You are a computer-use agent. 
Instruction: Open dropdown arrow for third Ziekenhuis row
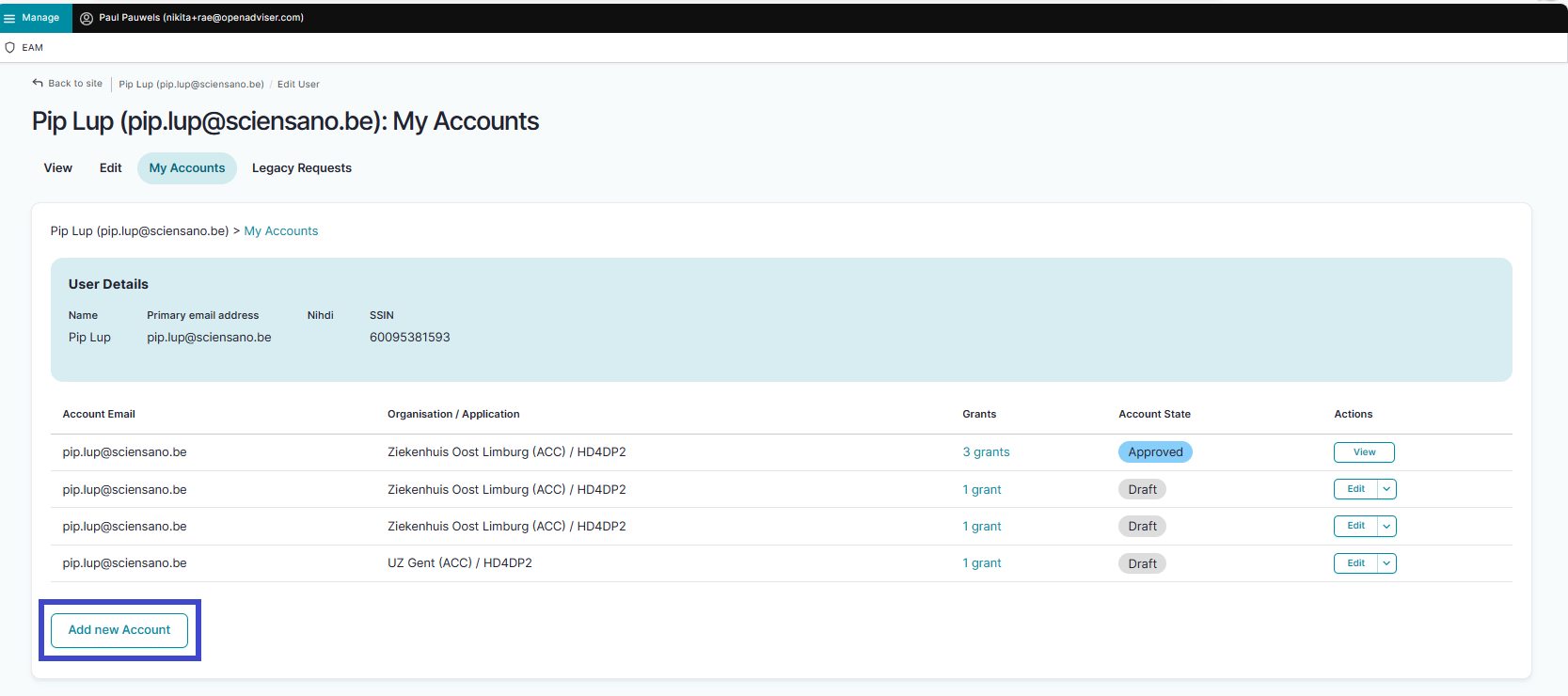(x=1386, y=526)
